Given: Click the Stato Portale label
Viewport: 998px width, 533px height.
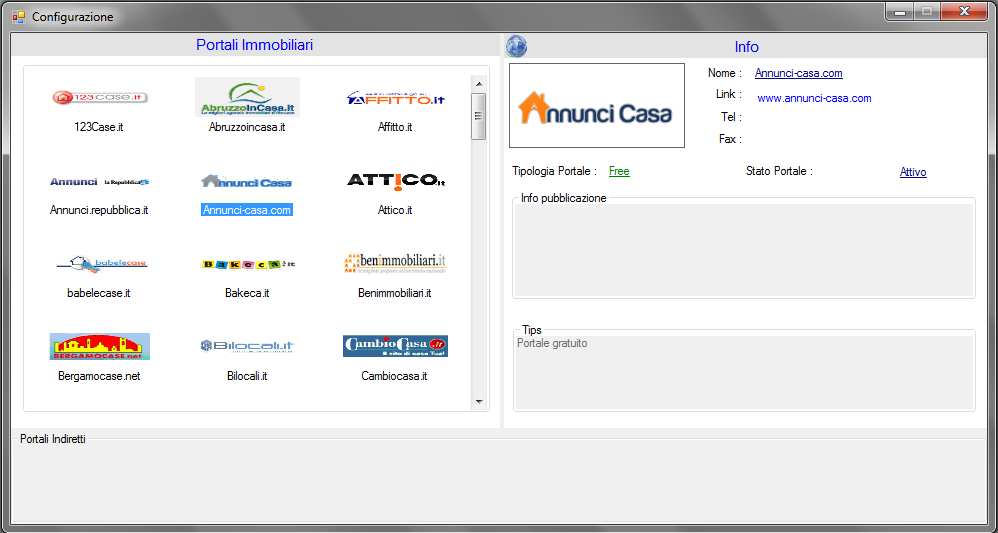Looking at the screenshot, I should [x=779, y=171].
